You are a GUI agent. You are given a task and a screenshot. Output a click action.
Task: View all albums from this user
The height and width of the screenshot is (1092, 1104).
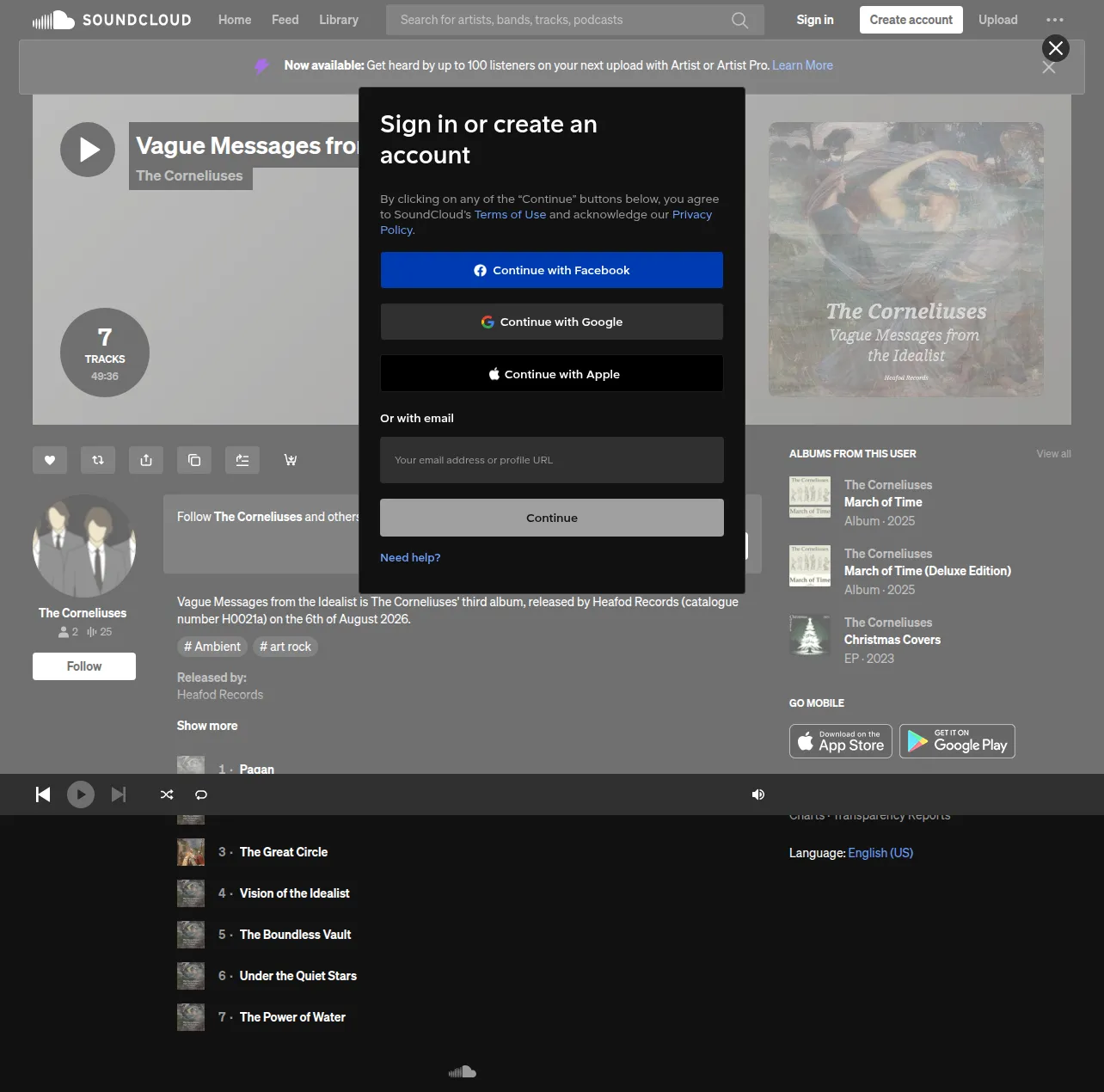[x=1053, y=454]
